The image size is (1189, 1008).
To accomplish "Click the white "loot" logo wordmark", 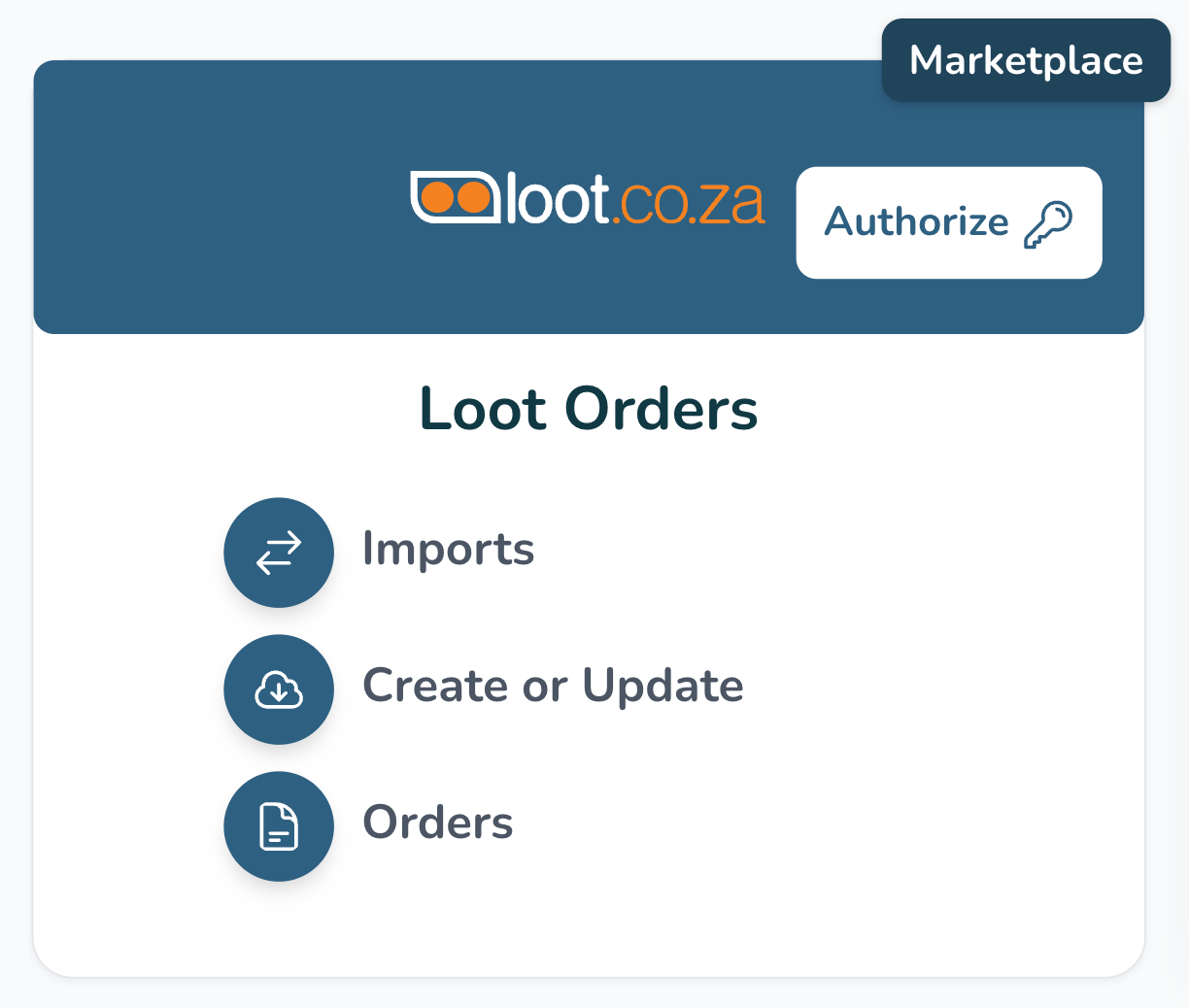I will point(557,199).
